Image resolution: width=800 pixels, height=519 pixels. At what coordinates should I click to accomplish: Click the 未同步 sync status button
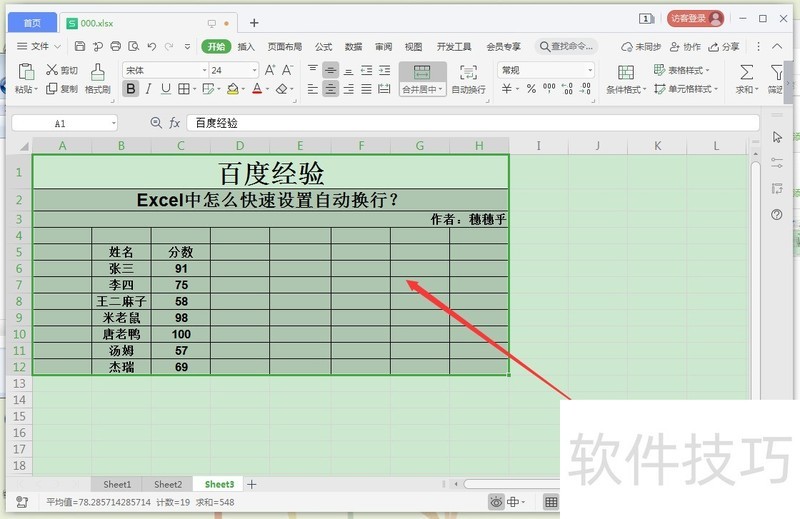tap(641, 46)
